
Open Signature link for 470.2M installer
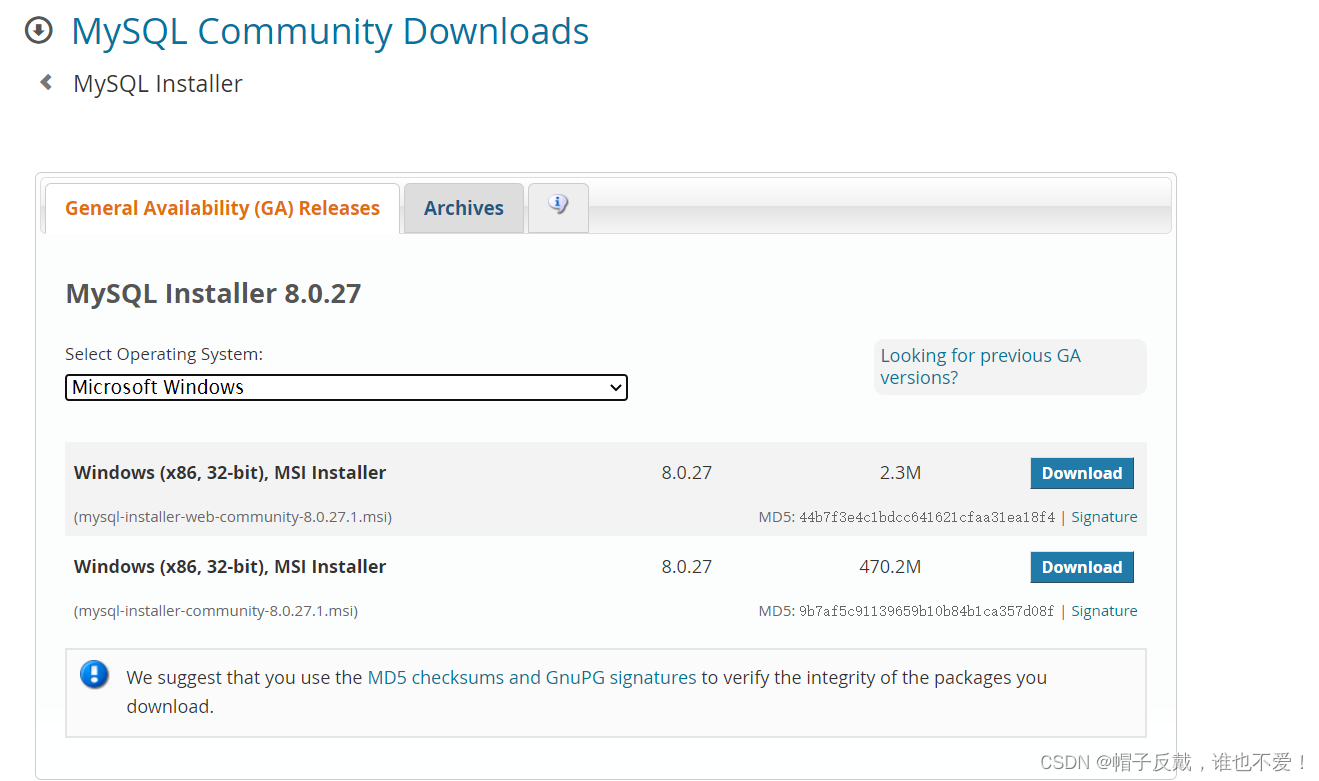(x=1104, y=611)
